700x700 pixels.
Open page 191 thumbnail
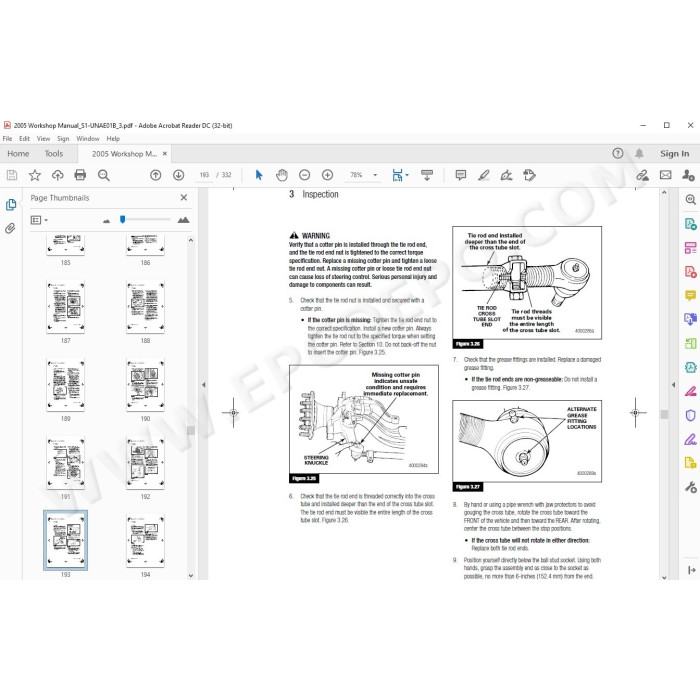66,463
